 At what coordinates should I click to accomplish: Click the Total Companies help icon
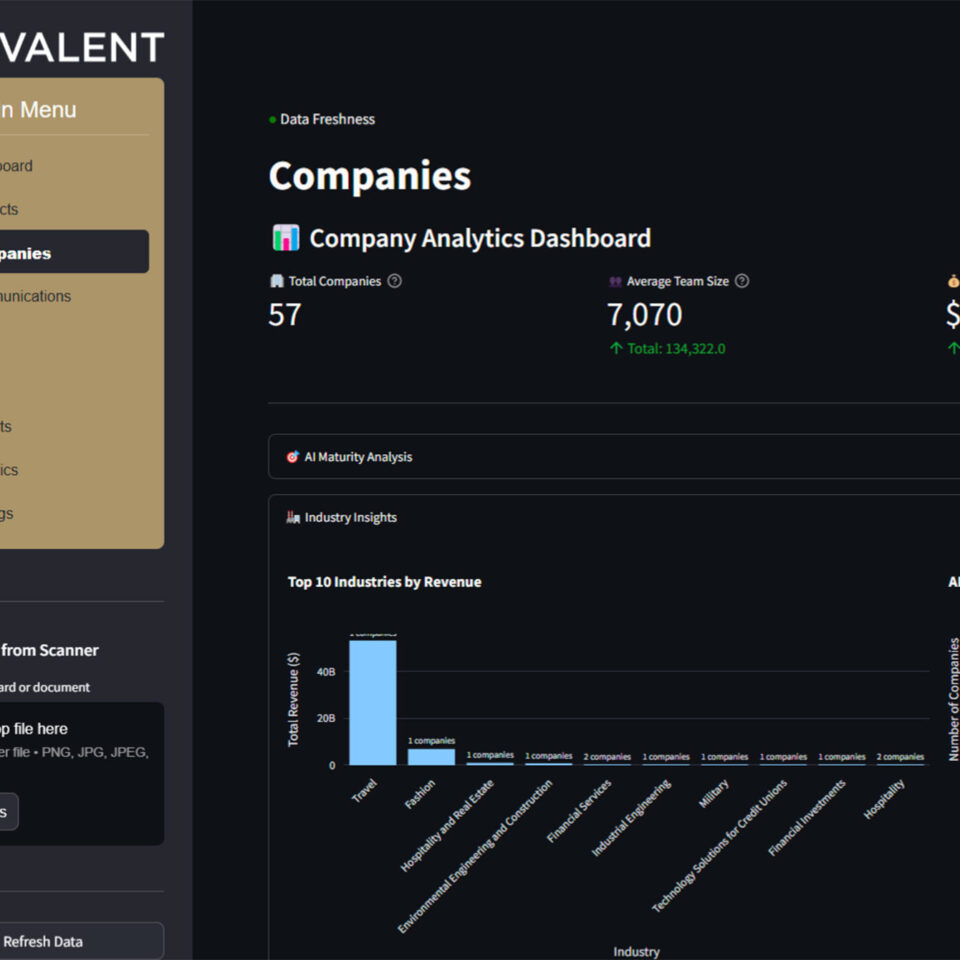tap(394, 282)
